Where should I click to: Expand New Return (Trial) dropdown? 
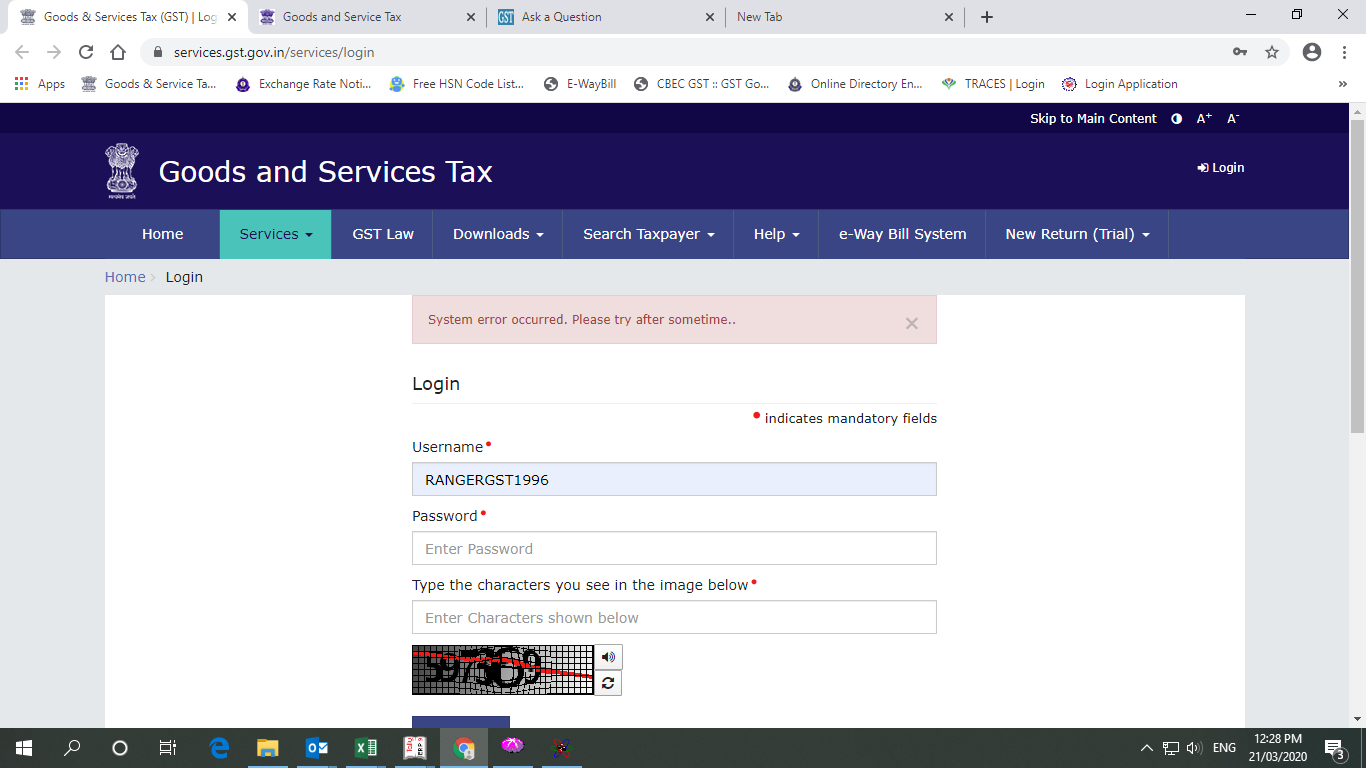pyautogui.click(x=1077, y=234)
